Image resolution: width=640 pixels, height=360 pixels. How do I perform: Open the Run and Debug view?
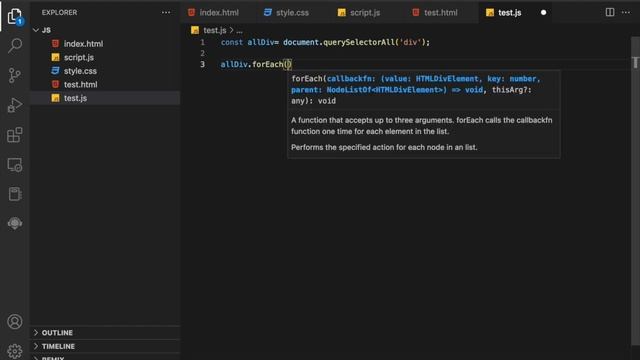15,105
